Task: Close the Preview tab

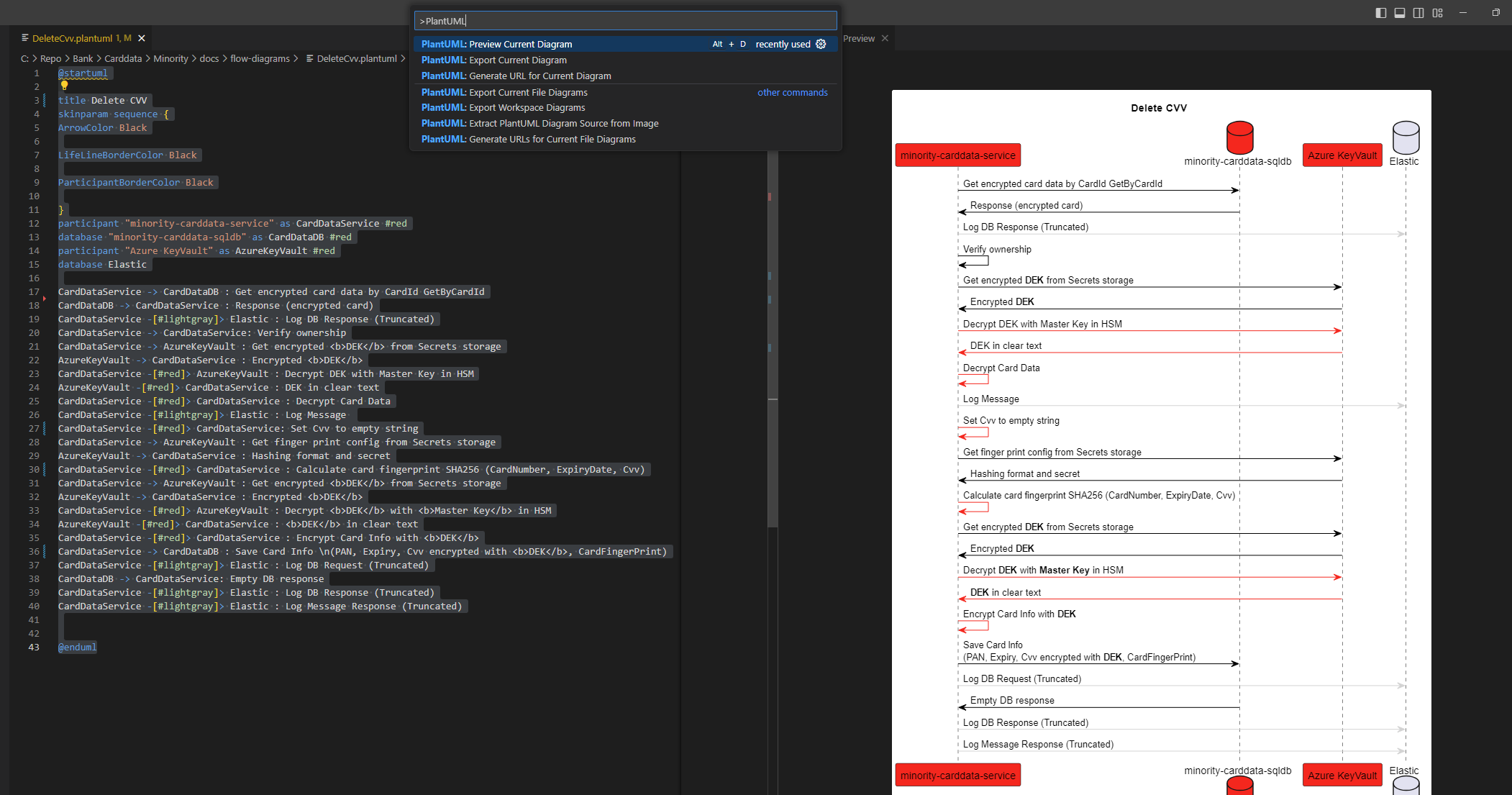Action: click(x=885, y=38)
